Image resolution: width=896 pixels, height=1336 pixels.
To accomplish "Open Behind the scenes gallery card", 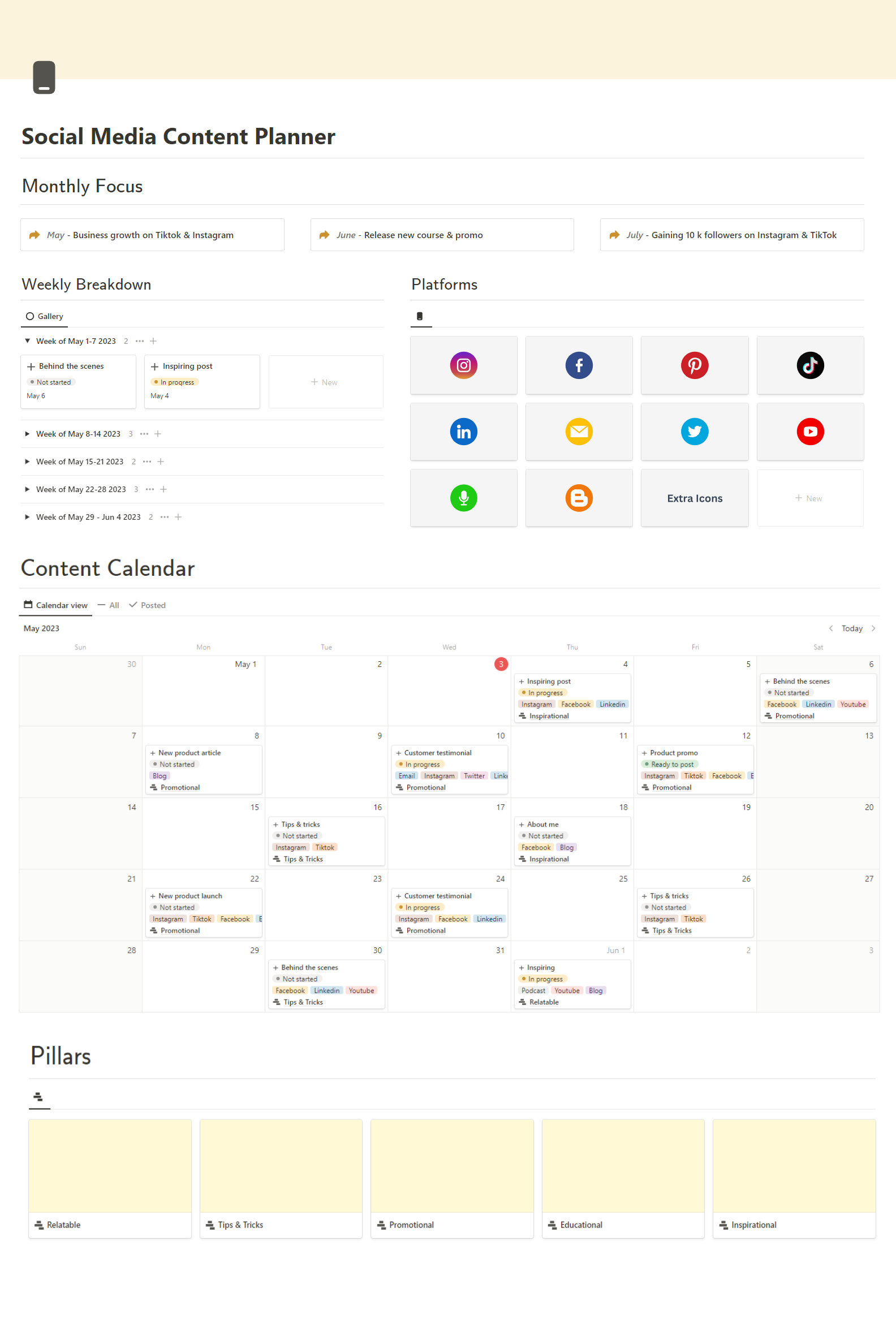I will click(x=78, y=382).
